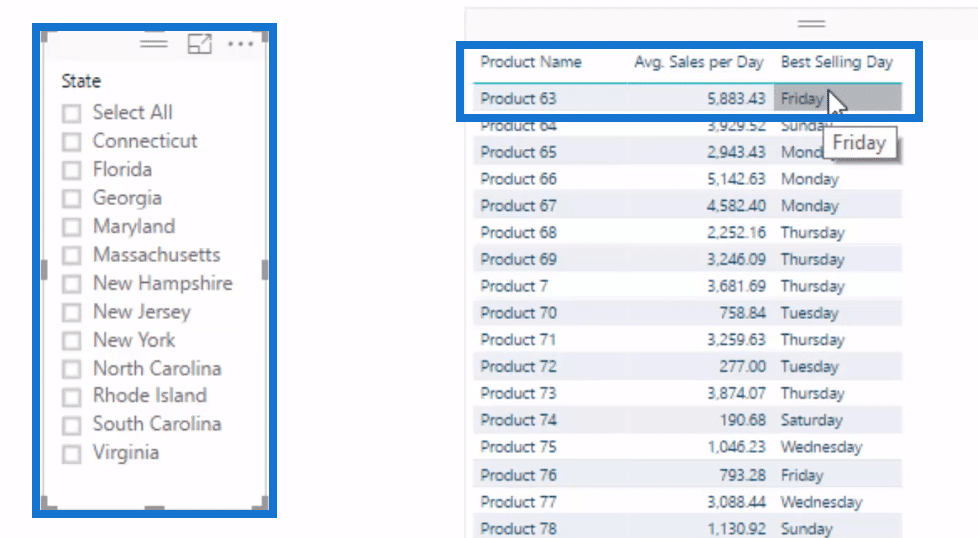Open Focus mode on the State slicer
Screen dimensions: 978x538
click(200, 44)
